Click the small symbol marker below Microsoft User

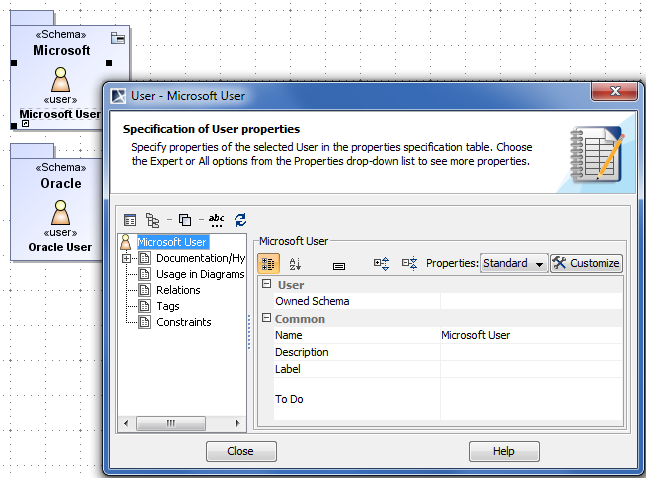tap(26, 123)
